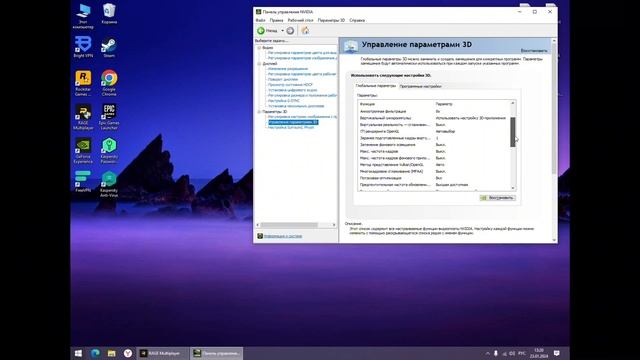The height and width of the screenshot is (360, 640).
Task: Click the Восстановить button below settings list
Action: point(497,198)
